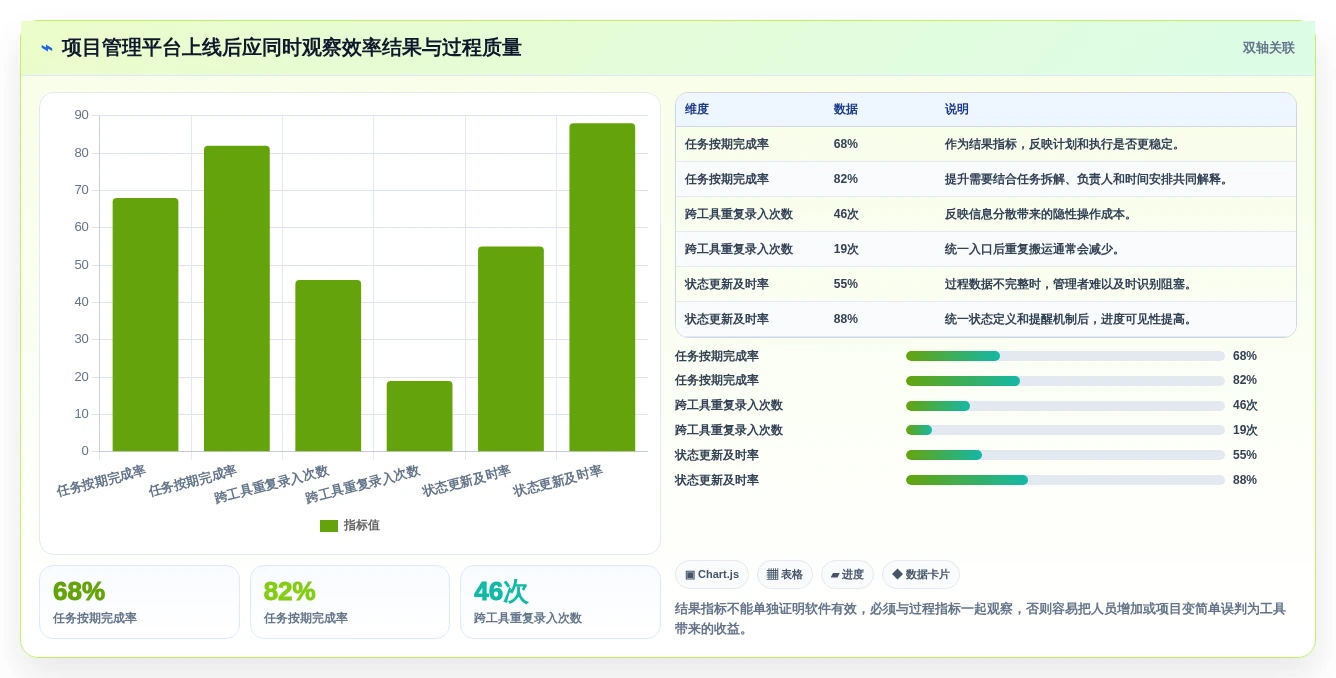Toggle the 指标值 legend color box
Viewport: 1336px width, 678px height.
click(x=329, y=526)
